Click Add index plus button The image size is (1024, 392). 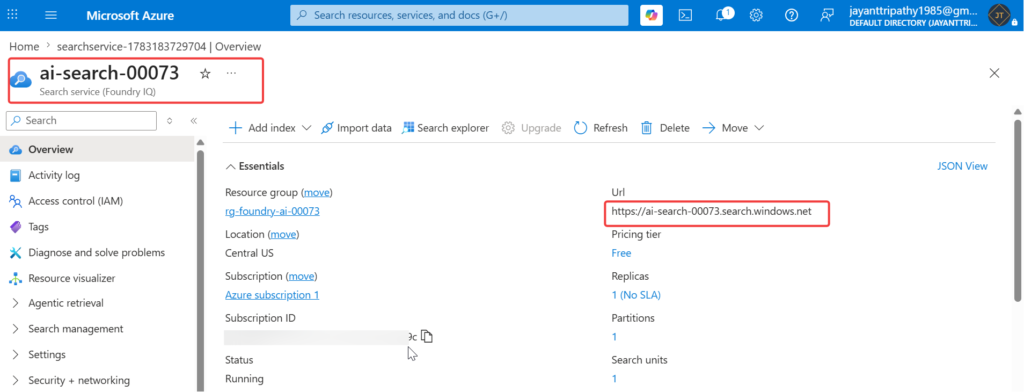coord(262,128)
